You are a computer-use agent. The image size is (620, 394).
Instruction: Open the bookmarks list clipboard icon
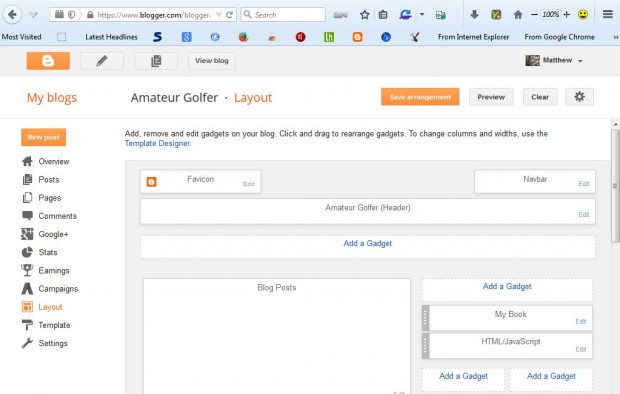383,15
